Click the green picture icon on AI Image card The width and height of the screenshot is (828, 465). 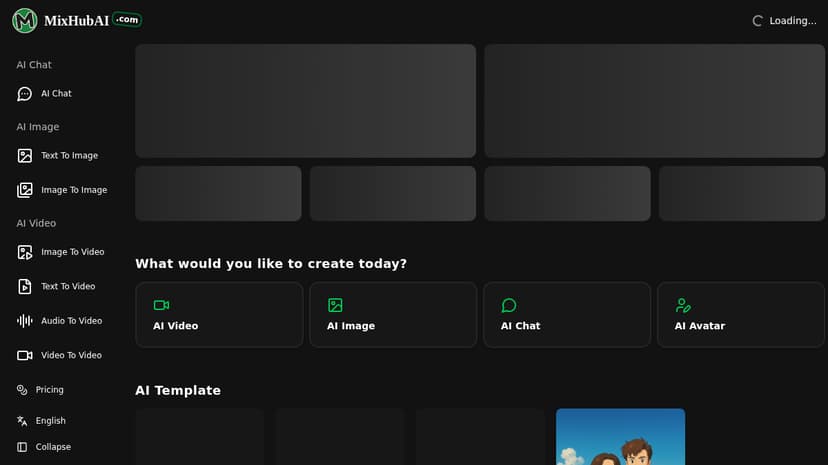(x=335, y=305)
